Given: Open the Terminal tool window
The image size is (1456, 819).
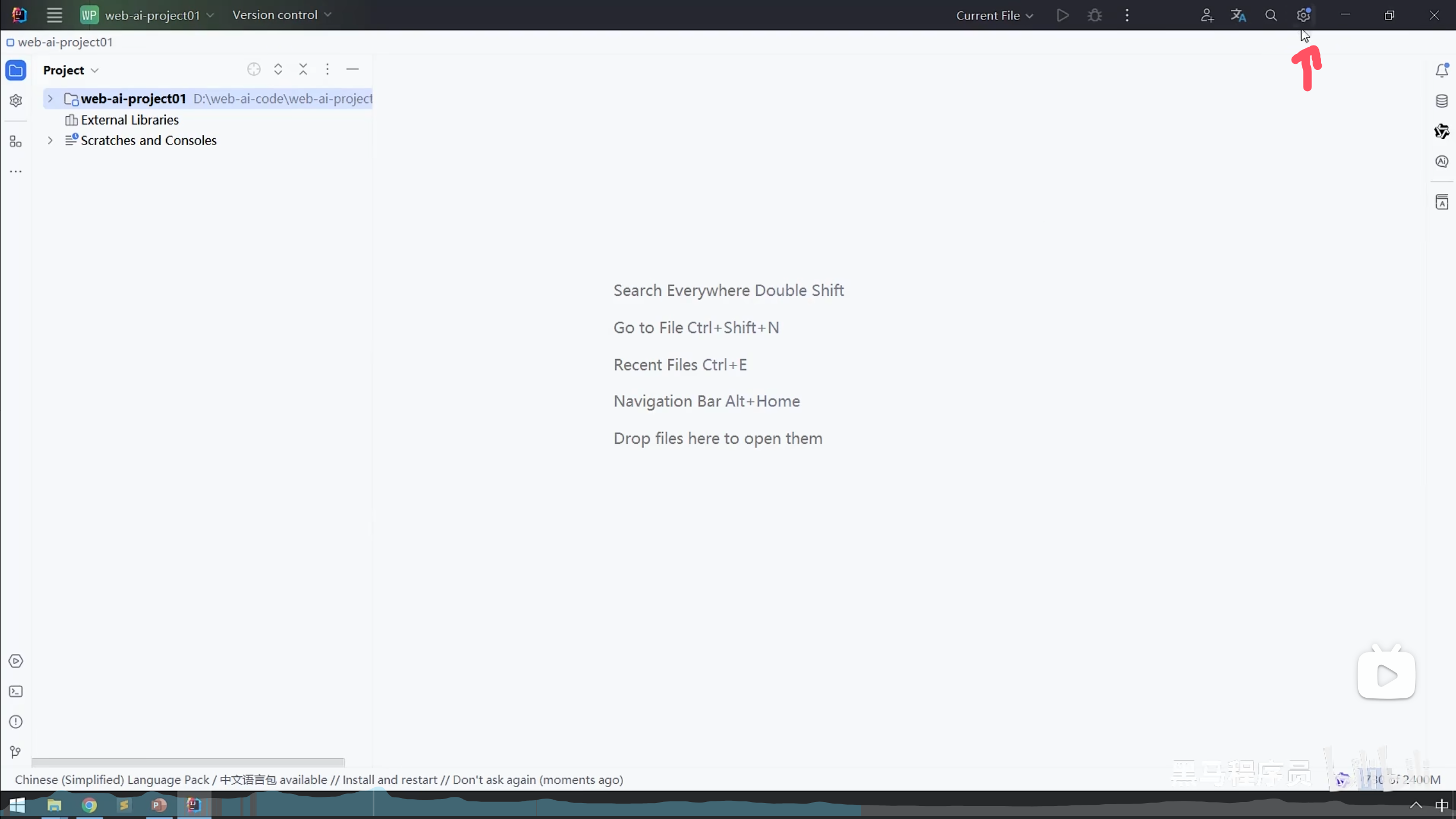Looking at the screenshot, I should [x=16, y=692].
